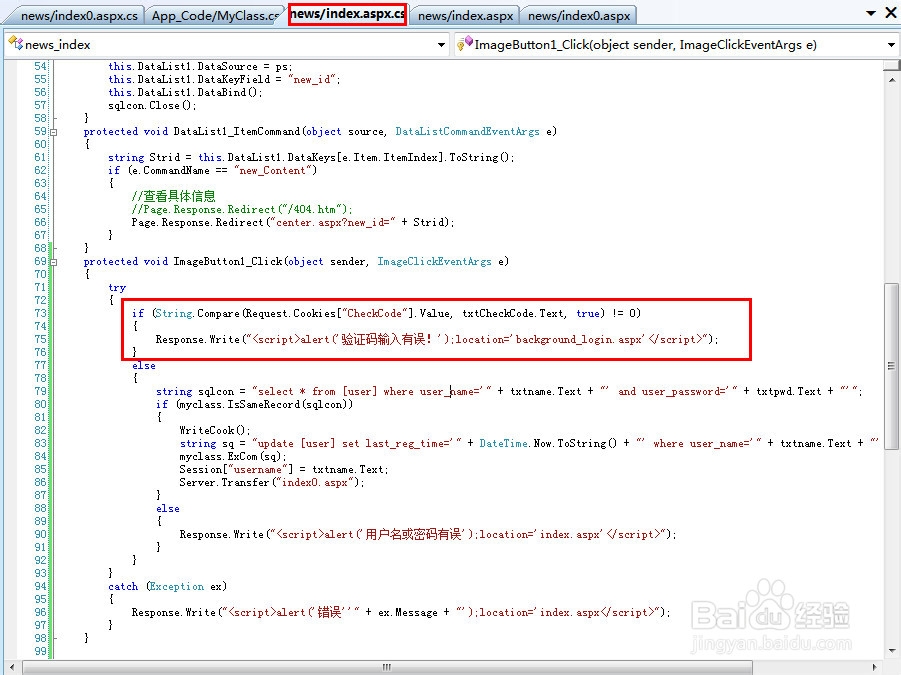The height and width of the screenshot is (675, 901).
Task: Click the ImageButton1_Click method icon
Action: point(464,43)
